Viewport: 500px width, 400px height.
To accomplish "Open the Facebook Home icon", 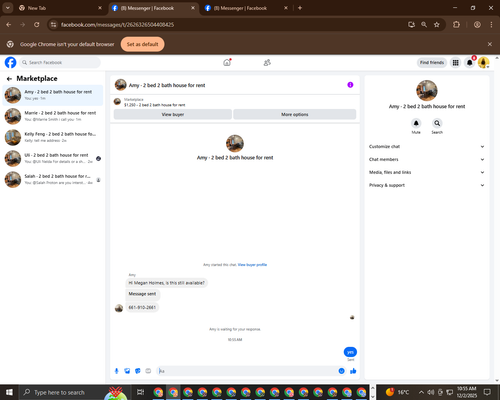I will [227, 62].
